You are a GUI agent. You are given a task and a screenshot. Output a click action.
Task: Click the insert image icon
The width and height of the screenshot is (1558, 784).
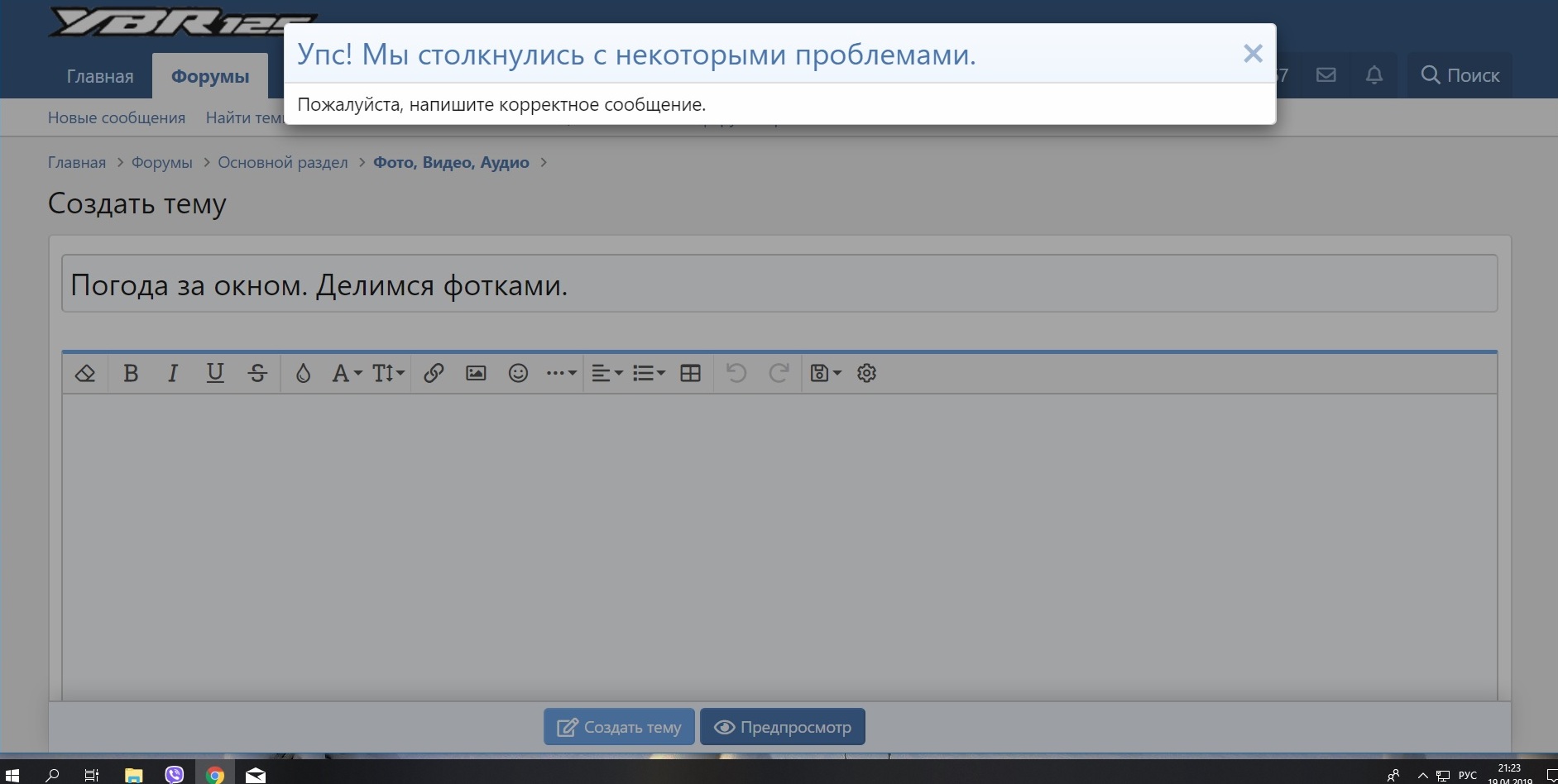coord(476,374)
